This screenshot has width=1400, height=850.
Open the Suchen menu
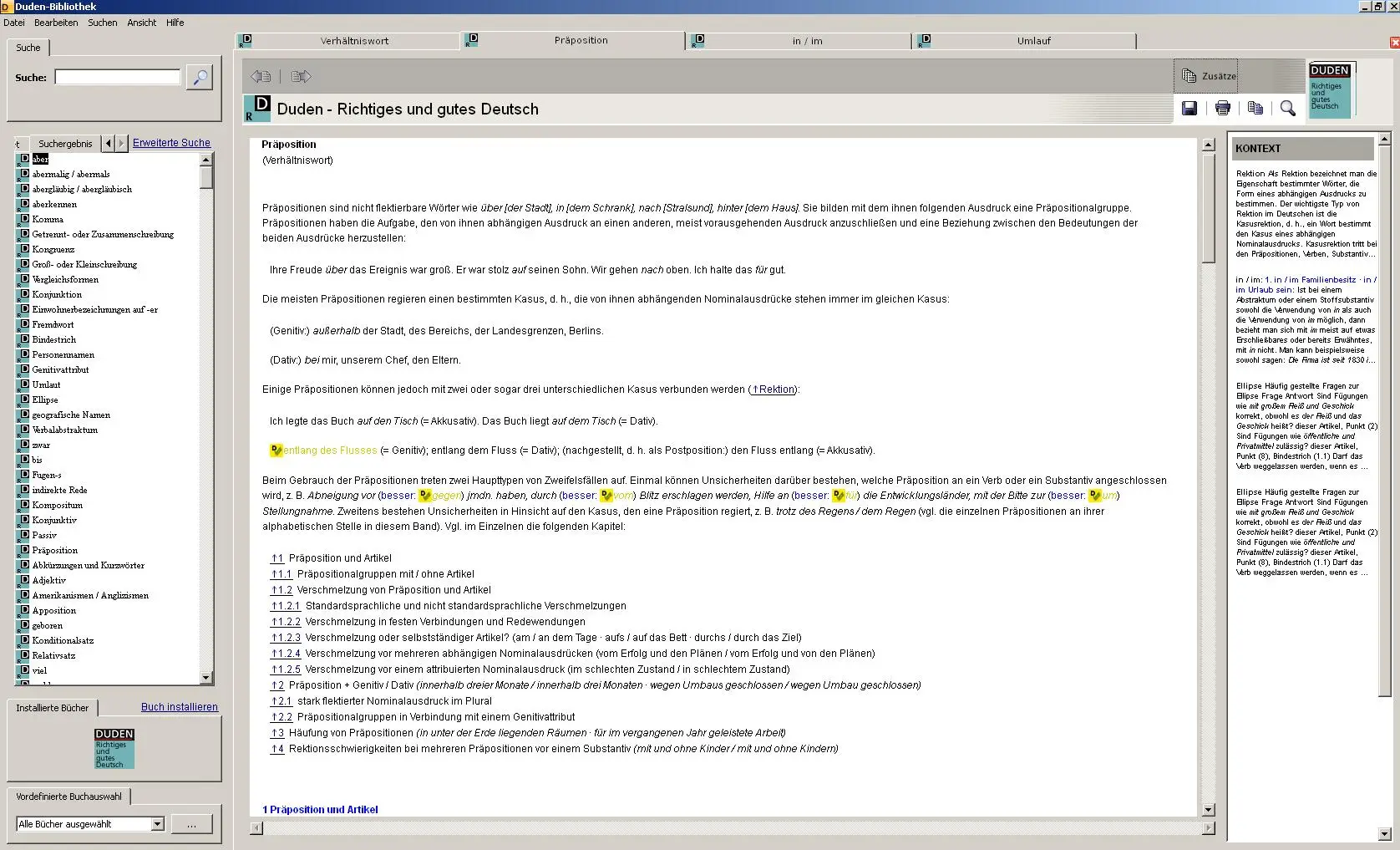(x=103, y=23)
